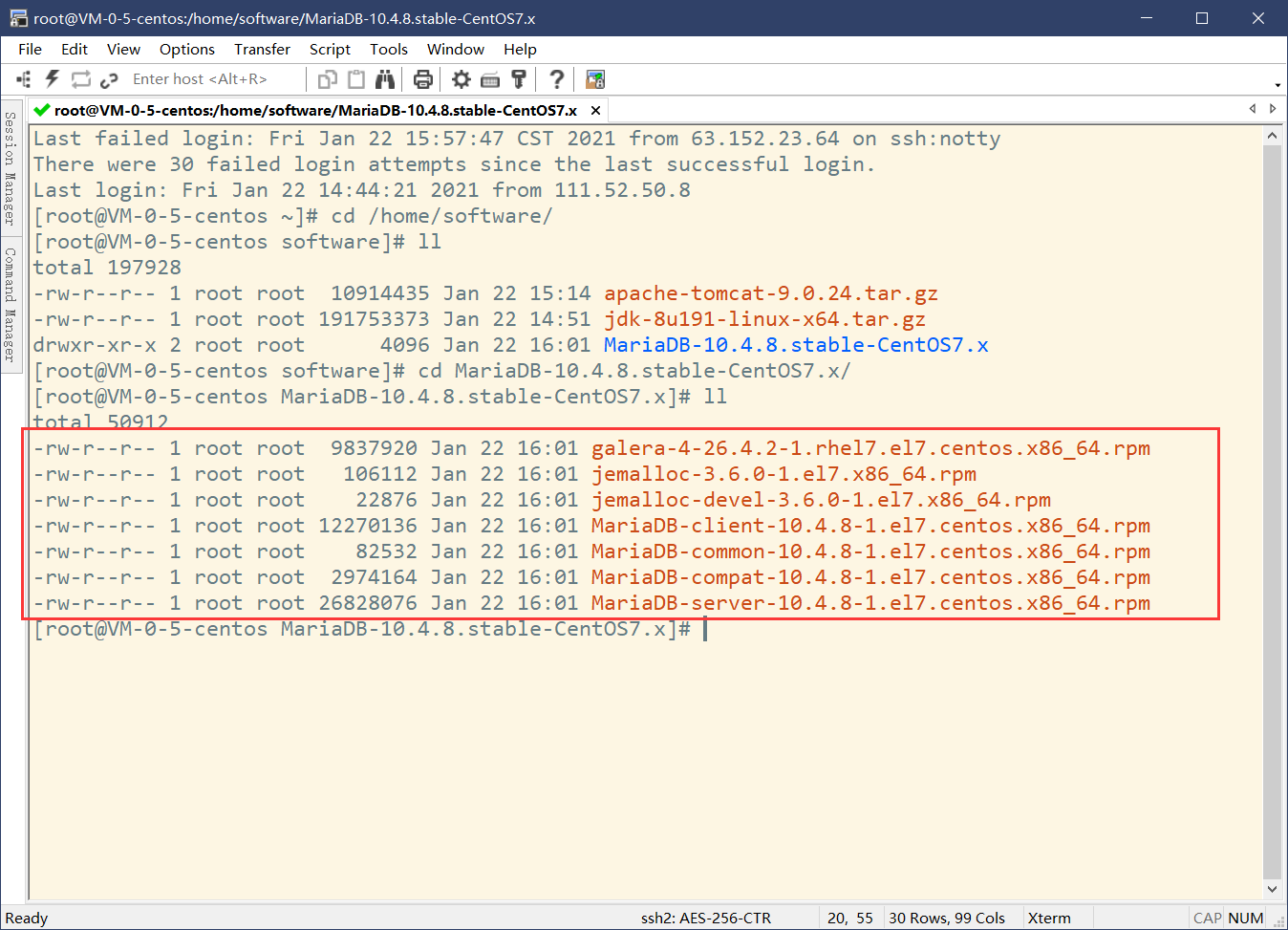Click the Copy toolbar icon
1288x930 pixels.
click(328, 79)
